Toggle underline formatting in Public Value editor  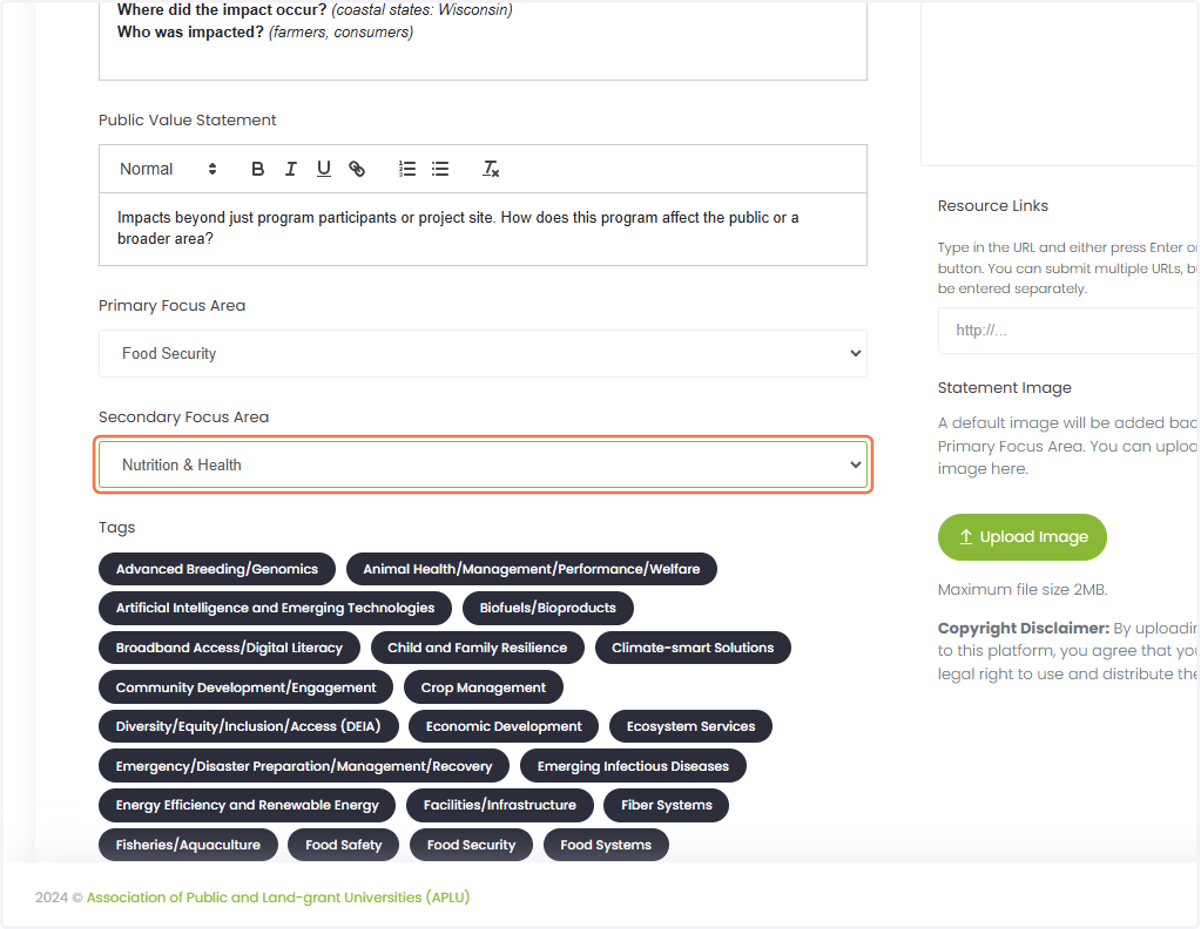(x=323, y=169)
